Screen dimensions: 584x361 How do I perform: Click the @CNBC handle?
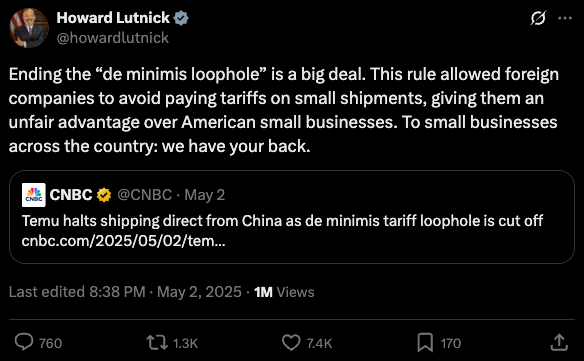(145, 195)
